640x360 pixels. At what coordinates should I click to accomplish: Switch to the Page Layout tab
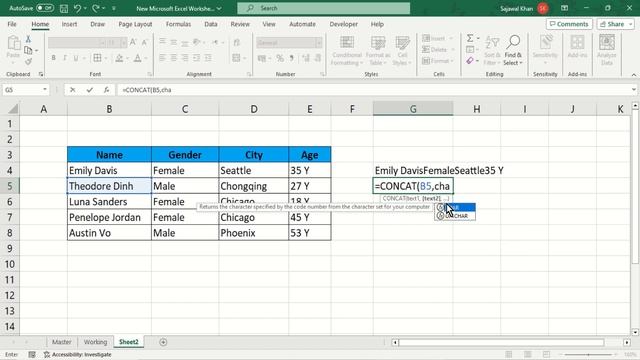[x=135, y=24]
